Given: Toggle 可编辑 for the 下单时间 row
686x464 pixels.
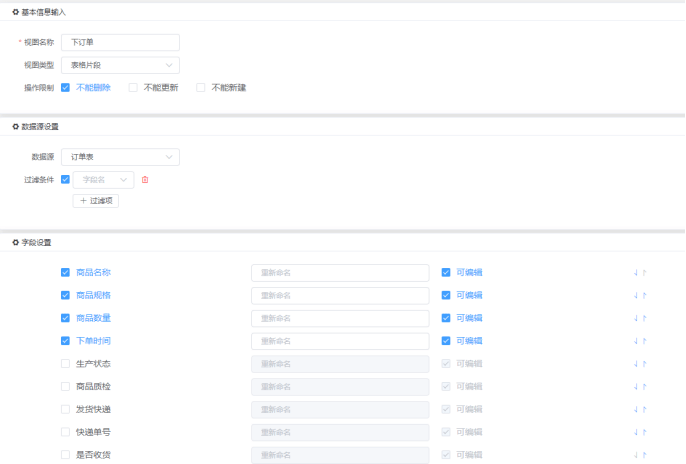Looking at the screenshot, I should coord(446,341).
